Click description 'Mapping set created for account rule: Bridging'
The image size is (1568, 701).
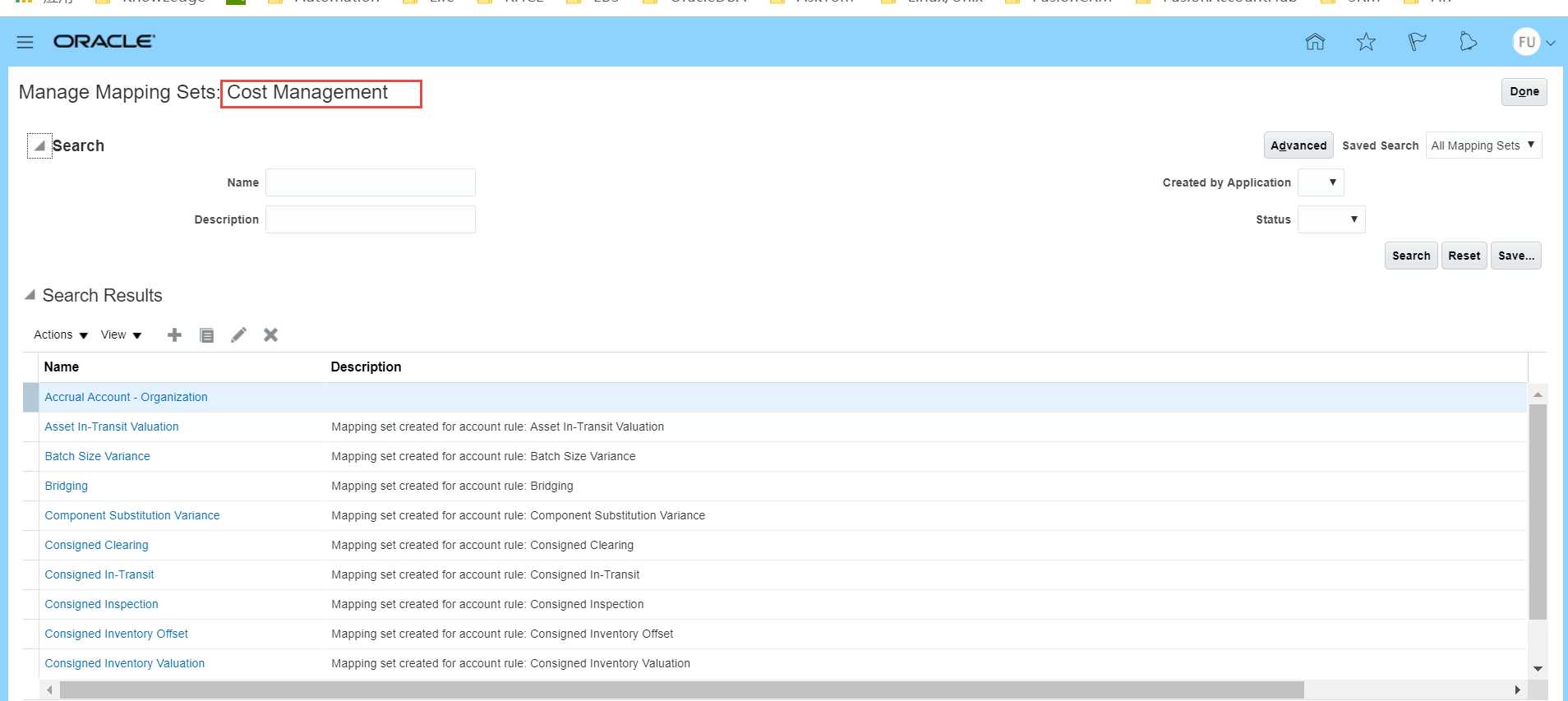[x=452, y=486]
